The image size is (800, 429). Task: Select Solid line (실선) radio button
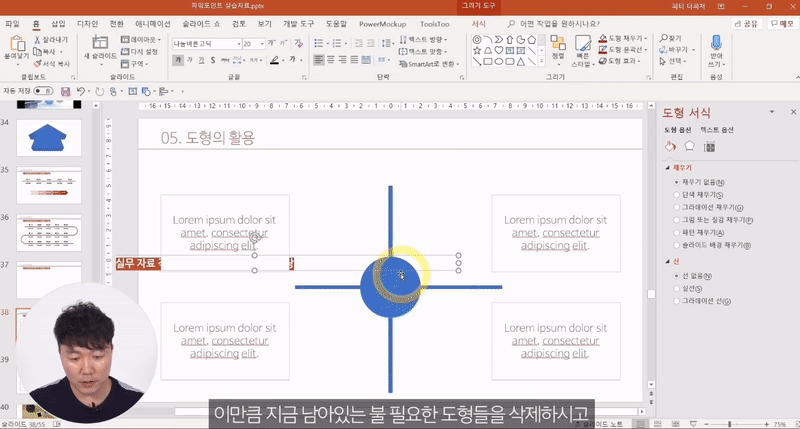pos(677,288)
